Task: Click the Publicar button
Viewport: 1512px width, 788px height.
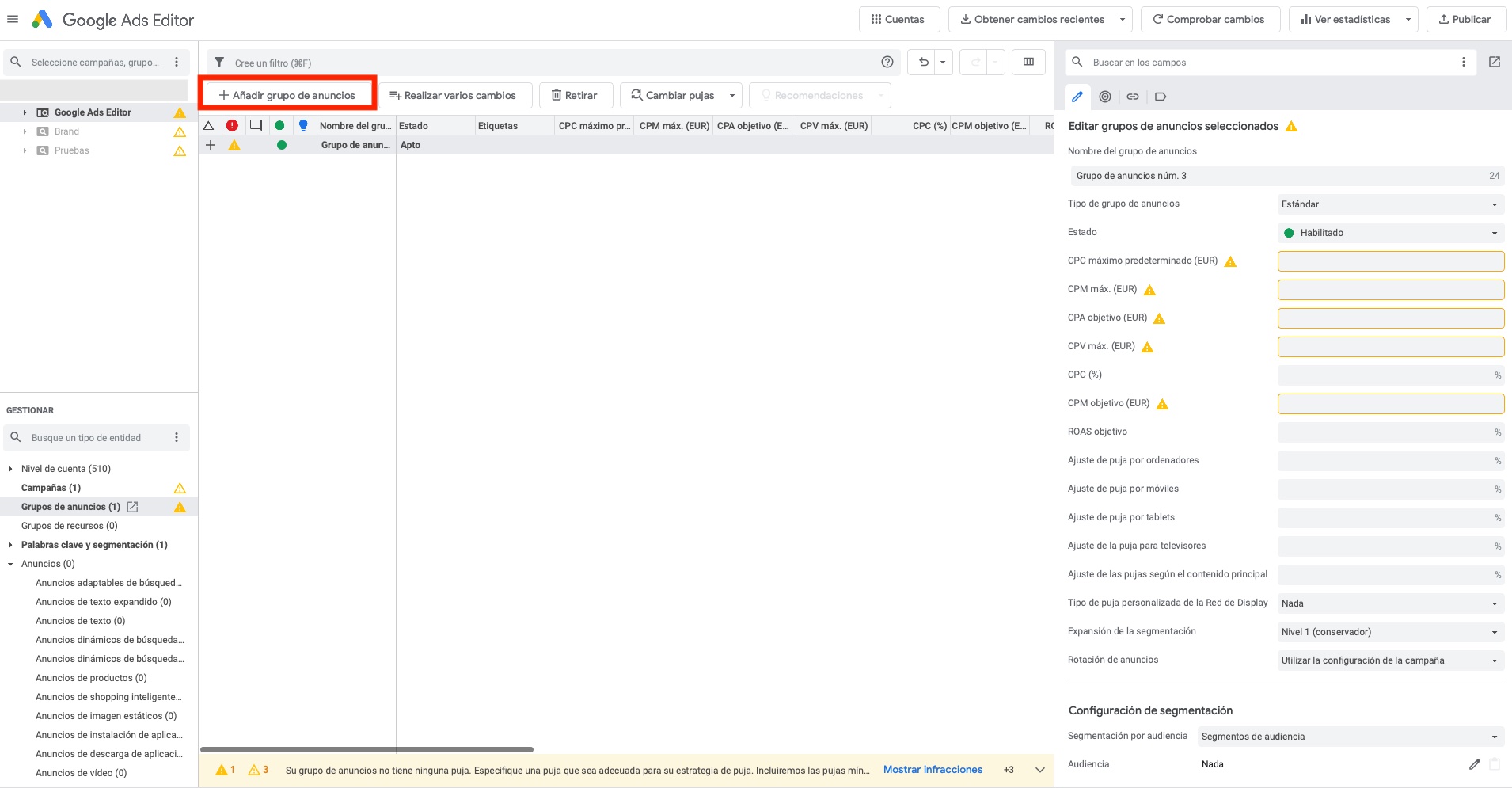Action: [1465, 20]
